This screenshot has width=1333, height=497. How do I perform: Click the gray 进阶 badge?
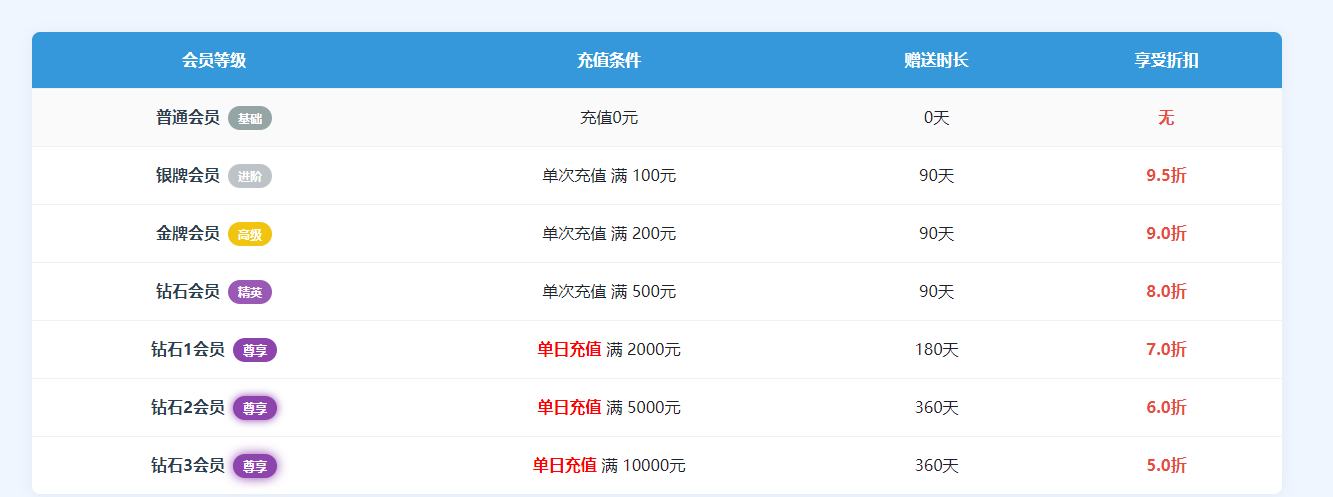[x=250, y=176]
